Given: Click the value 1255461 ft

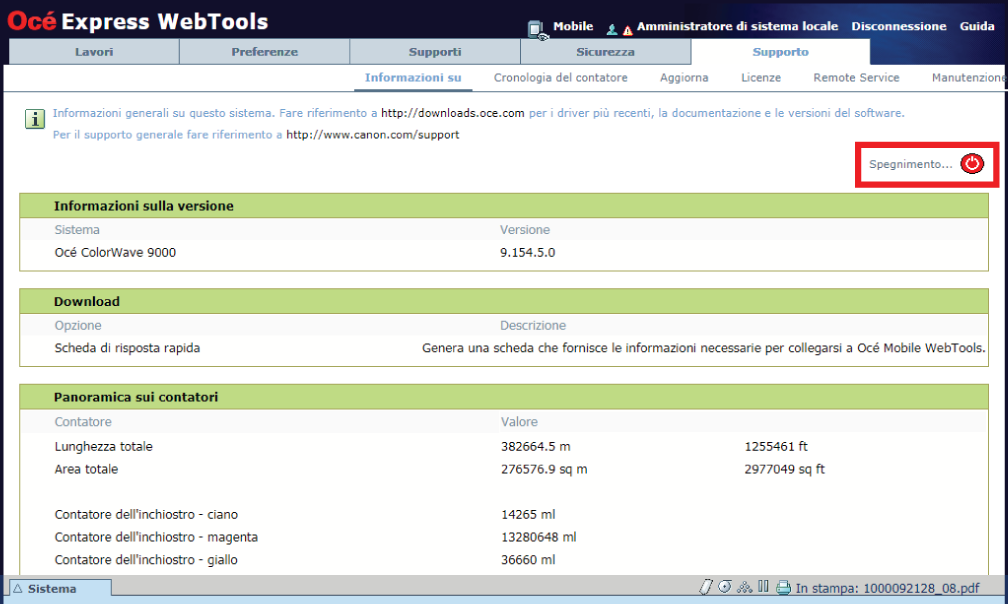Looking at the screenshot, I should click(776, 447).
